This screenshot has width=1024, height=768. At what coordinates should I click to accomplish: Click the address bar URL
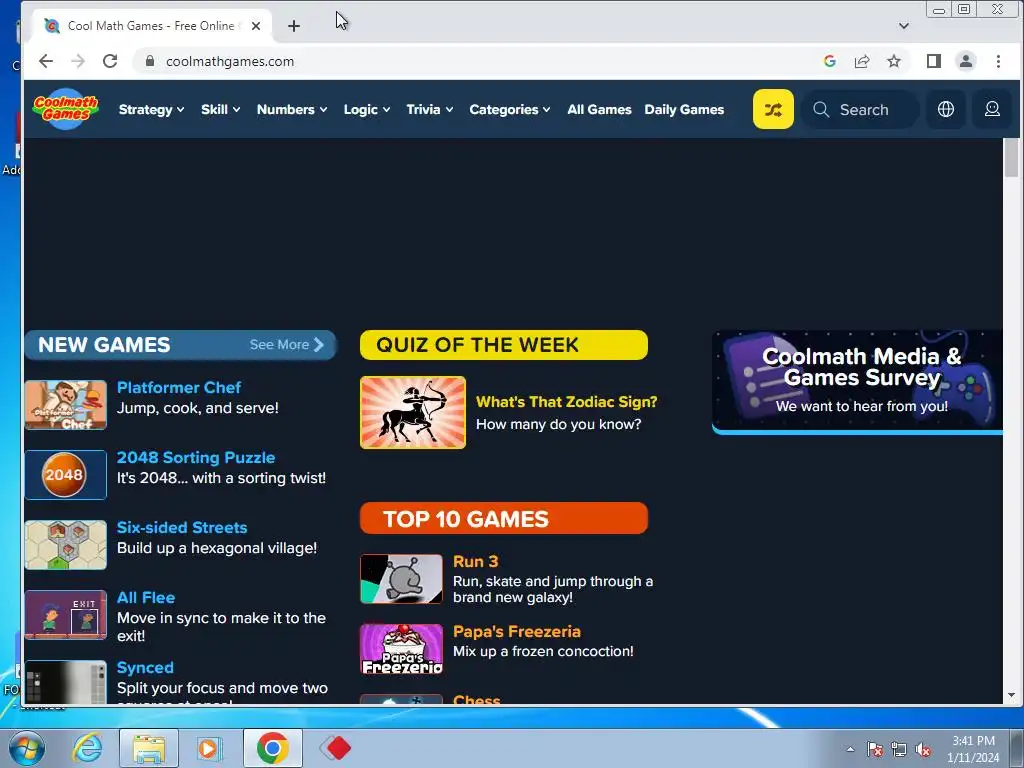(x=230, y=61)
